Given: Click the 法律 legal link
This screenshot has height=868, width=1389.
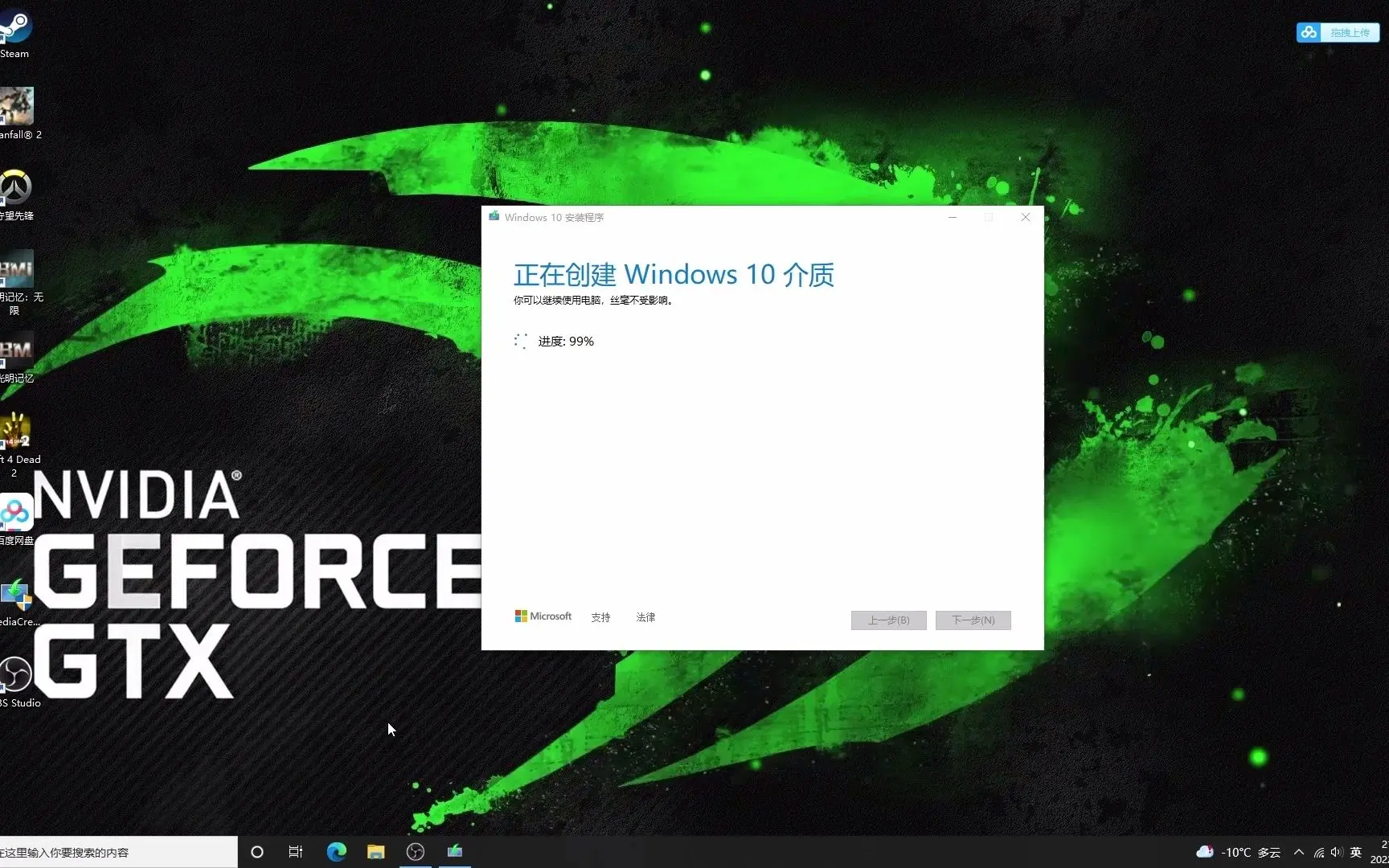Looking at the screenshot, I should pos(645,617).
